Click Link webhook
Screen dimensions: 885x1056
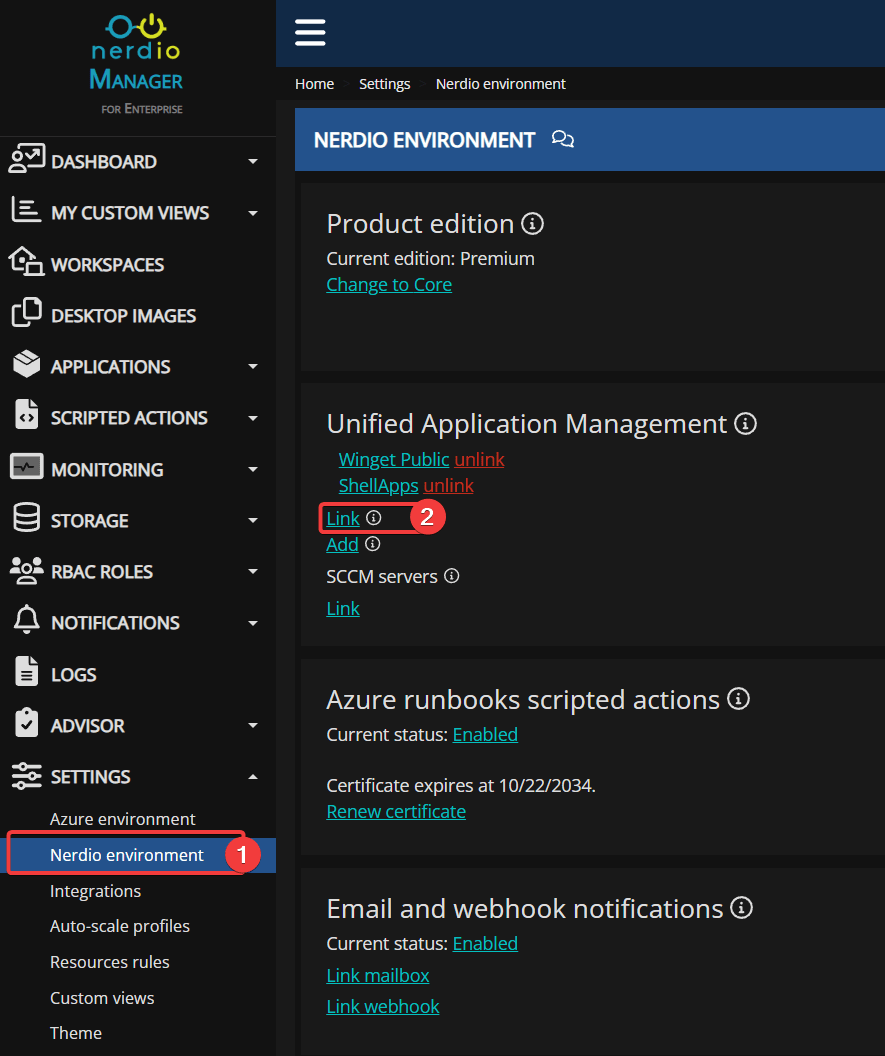point(383,1006)
